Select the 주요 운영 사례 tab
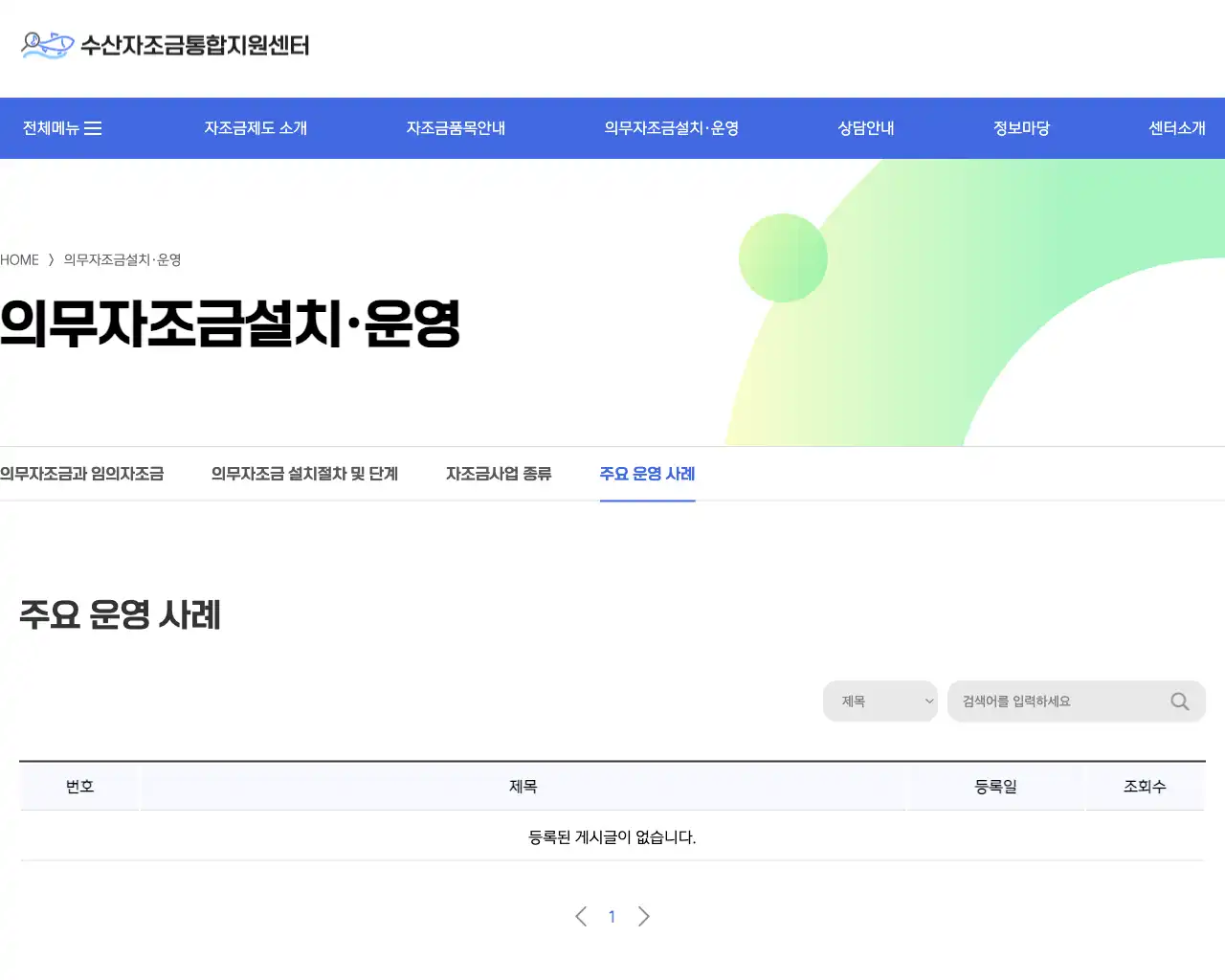Screen dimensions: 1225x980 647,474
